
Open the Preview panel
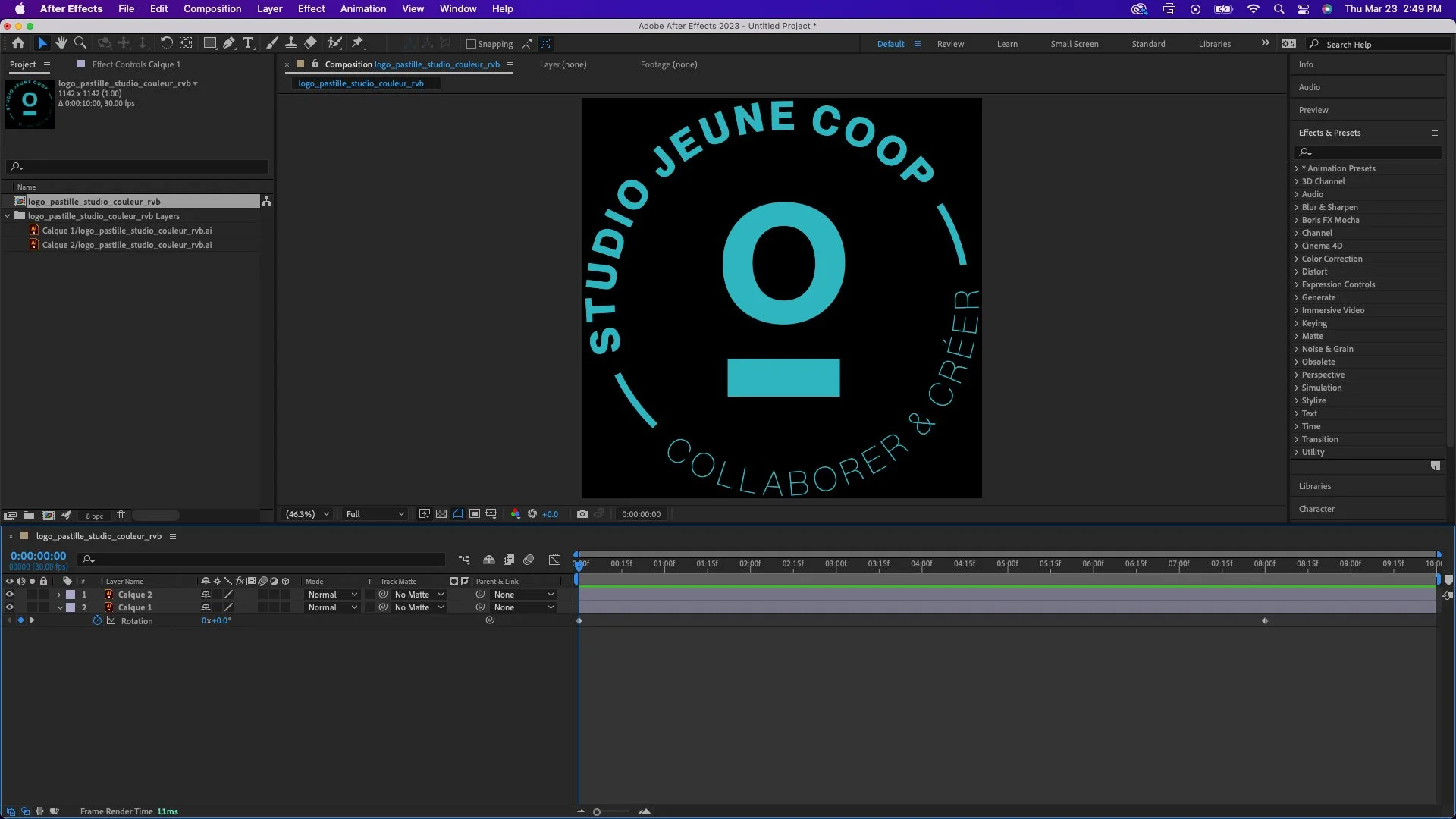point(1313,110)
